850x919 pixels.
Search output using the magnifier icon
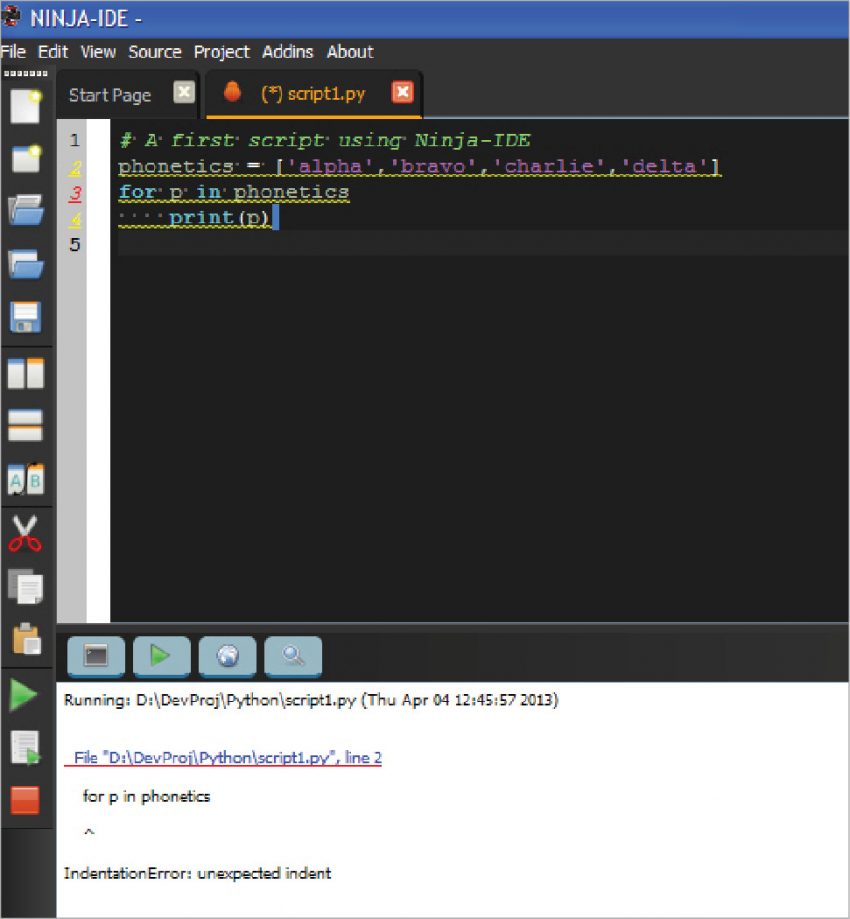pyautogui.click(x=292, y=656)
